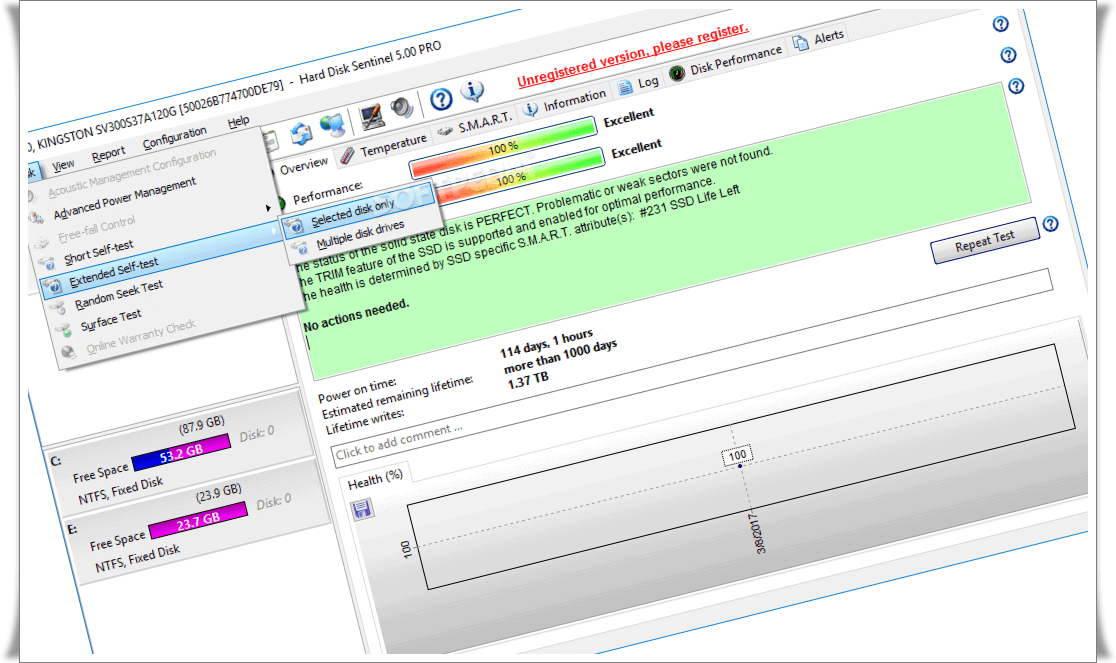Image resolution: width=1116 pixels, height=663 pixels.
Task: Click the "(87.9 GB)" size of C: drive
Action: click(201, 425)
